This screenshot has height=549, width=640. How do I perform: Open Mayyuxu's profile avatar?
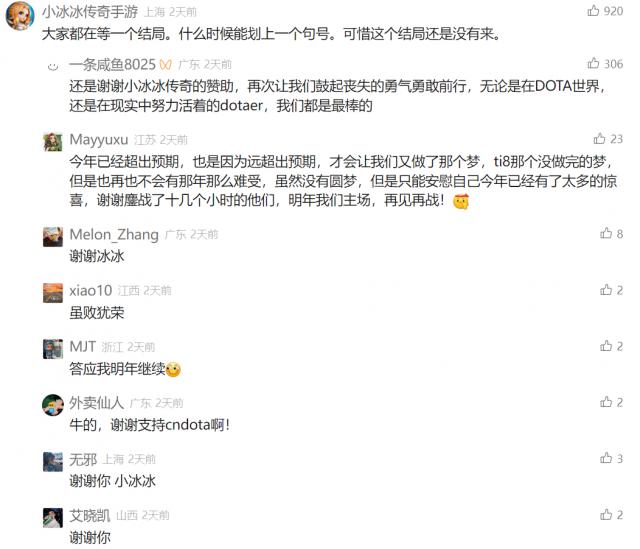(53, 142)
